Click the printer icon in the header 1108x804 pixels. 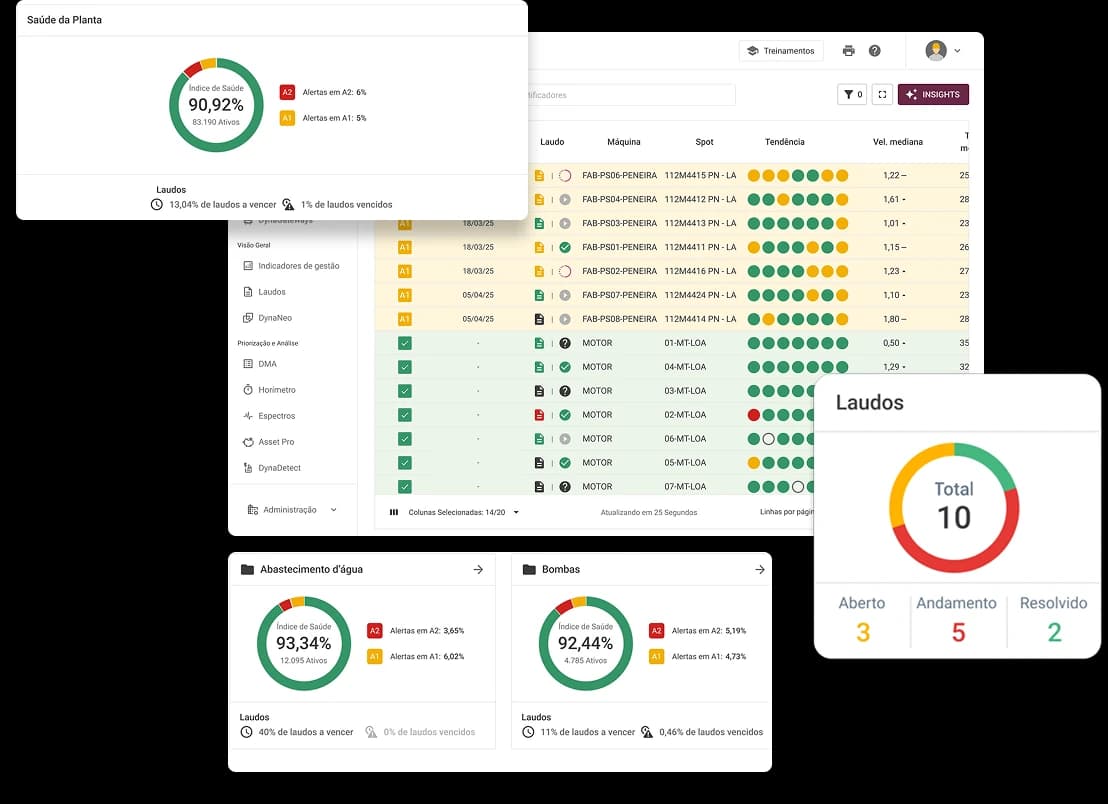(849, 51)
